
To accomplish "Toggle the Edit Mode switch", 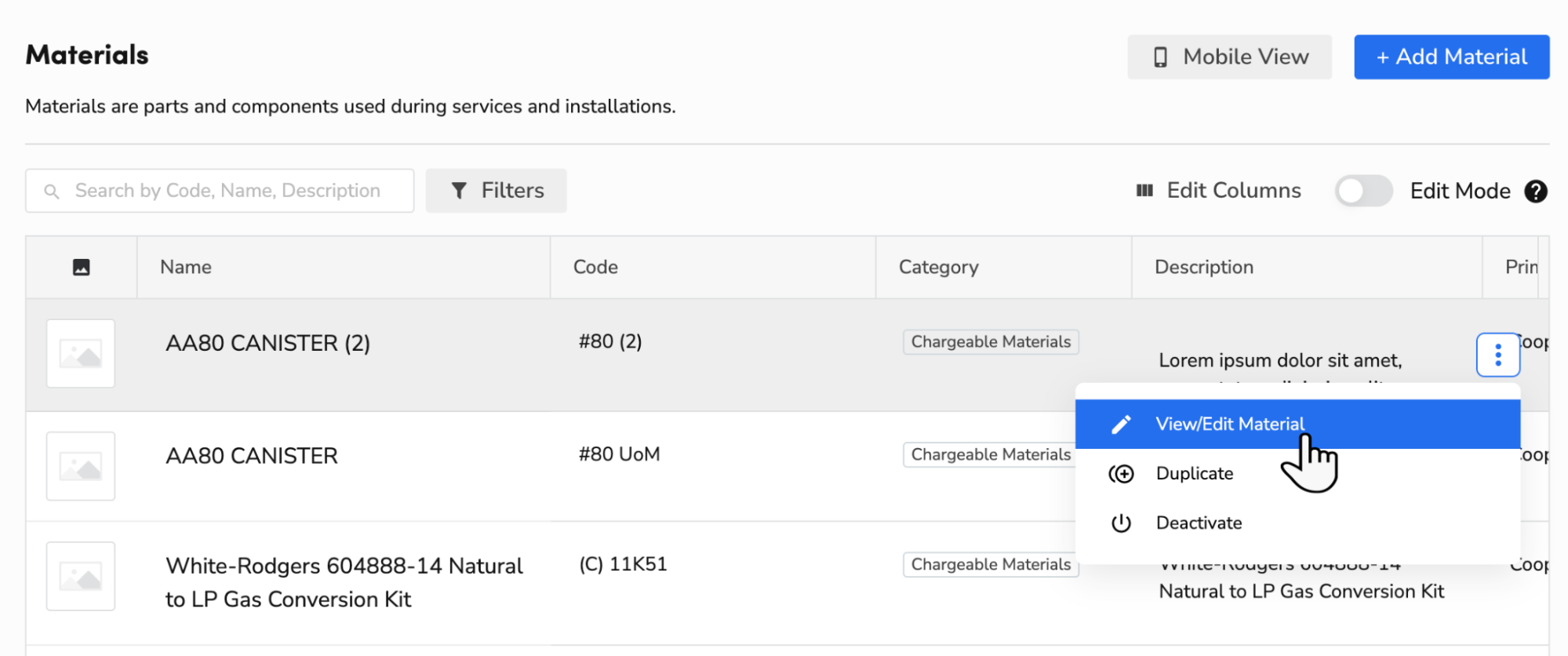I will [x=1363, y=191].
